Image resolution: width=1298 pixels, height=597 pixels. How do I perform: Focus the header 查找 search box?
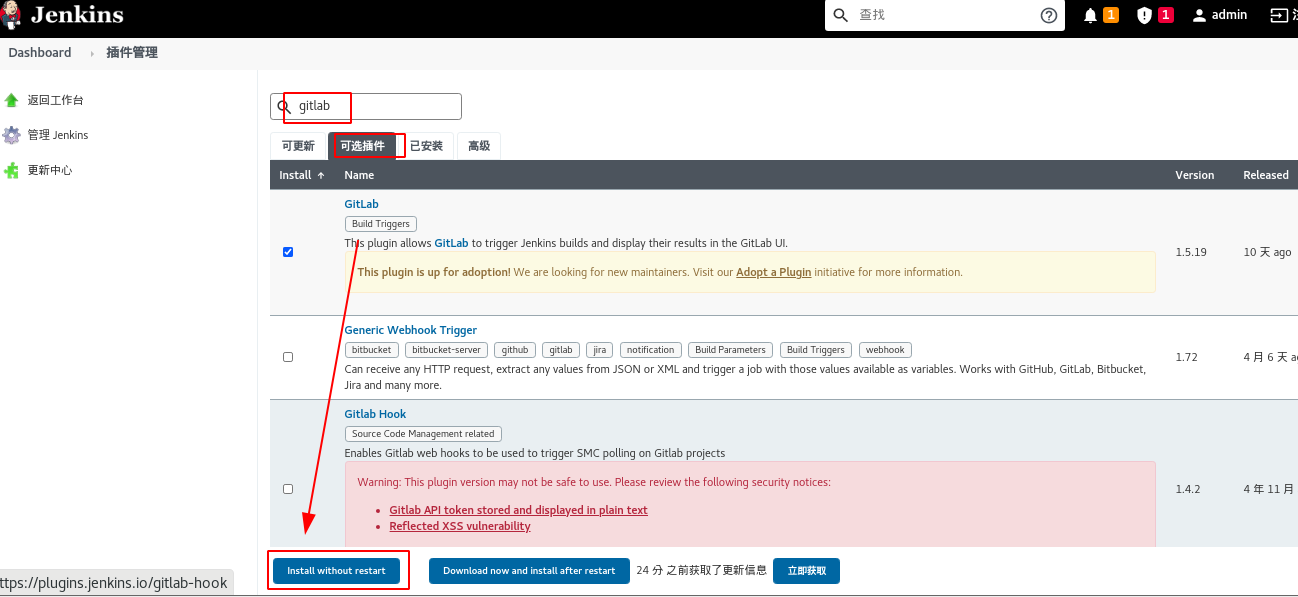[943, 15]
